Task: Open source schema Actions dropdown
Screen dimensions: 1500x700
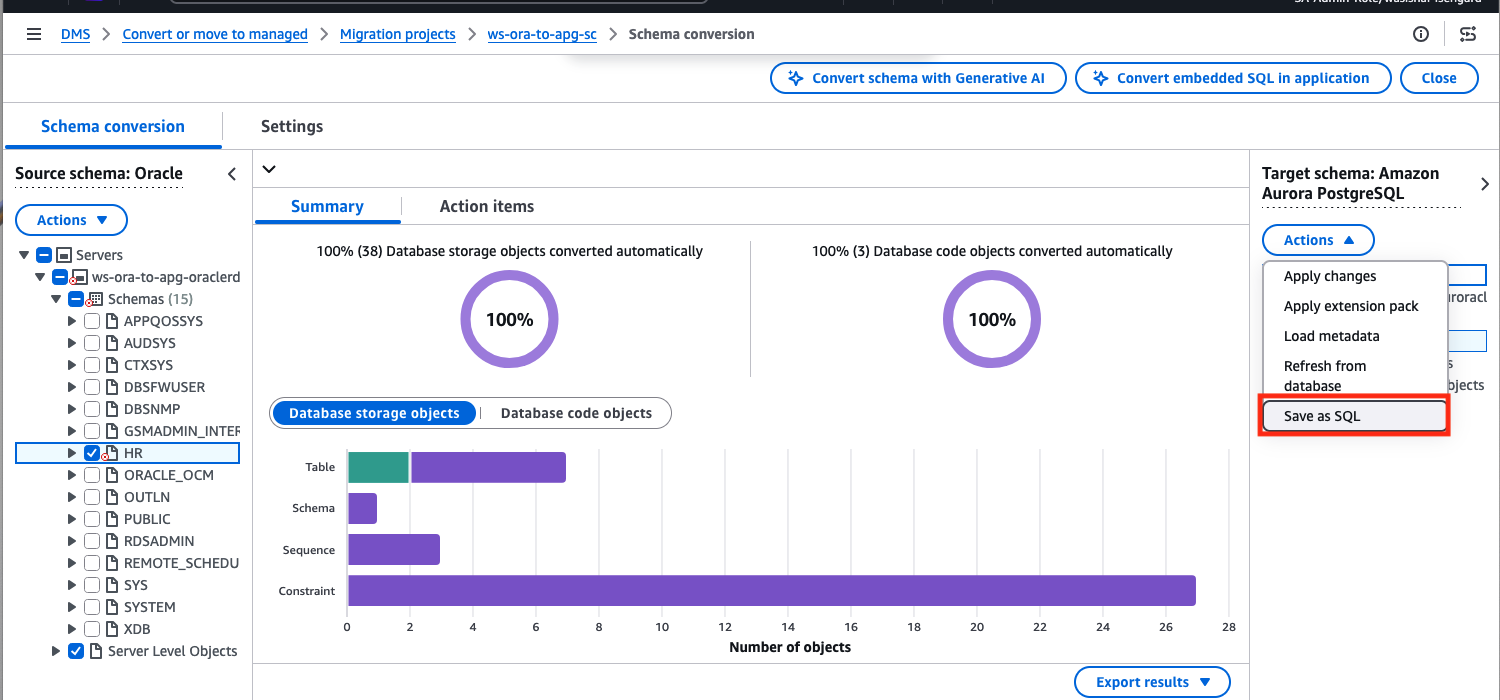Action: click(x=72, y=220)
